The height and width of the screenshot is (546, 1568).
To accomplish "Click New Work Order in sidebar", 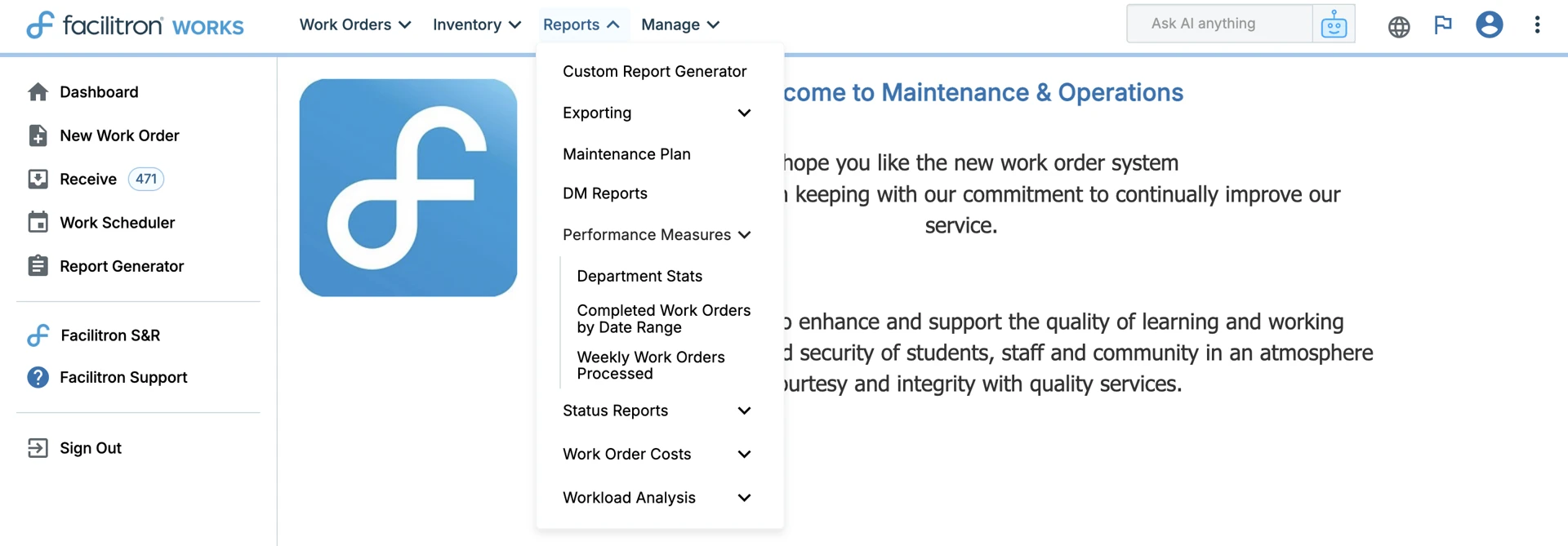I will (x=119, y=135).
